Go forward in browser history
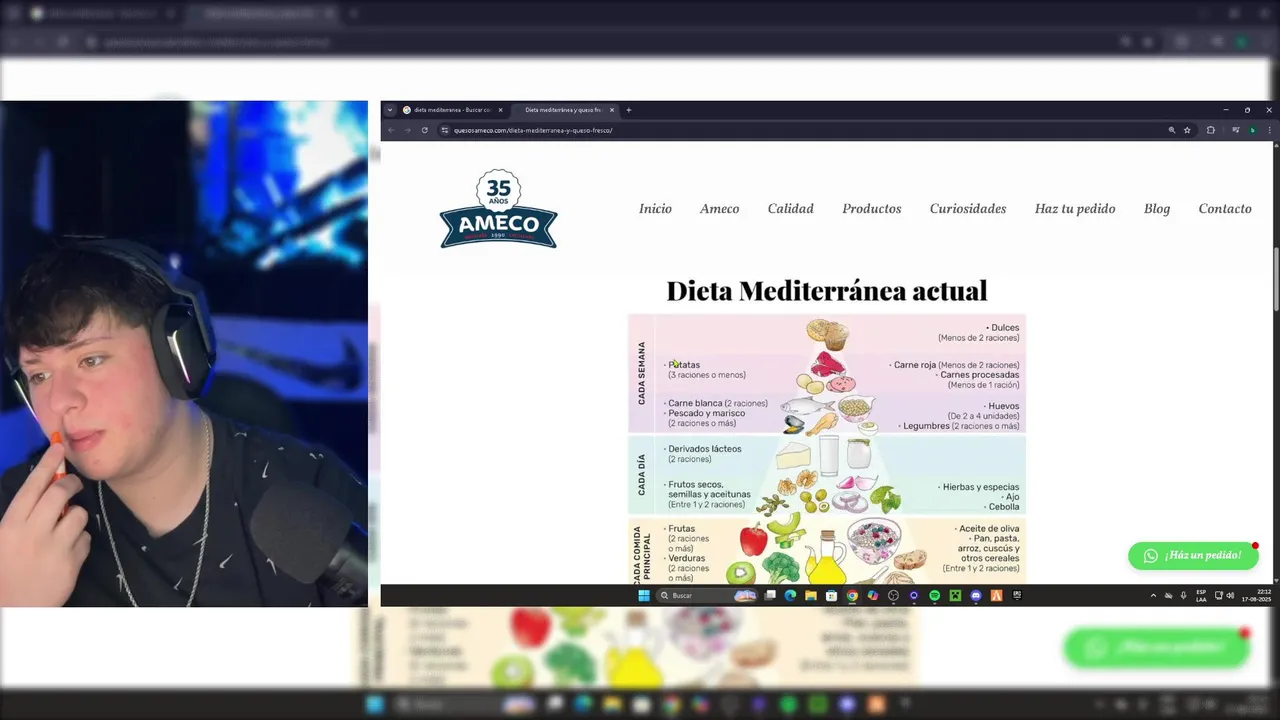 click(407, 130)
